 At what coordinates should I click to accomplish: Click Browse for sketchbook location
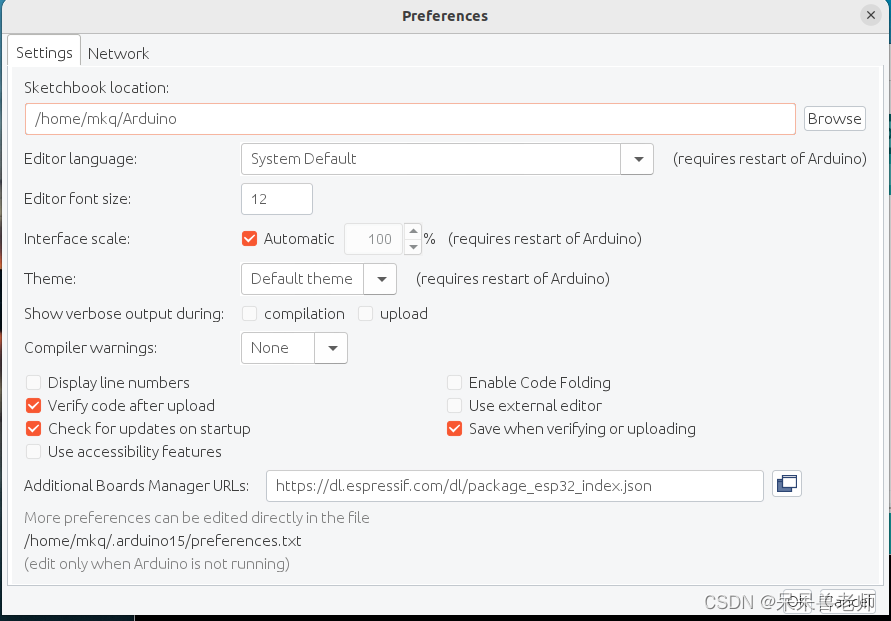click(834, 119)
